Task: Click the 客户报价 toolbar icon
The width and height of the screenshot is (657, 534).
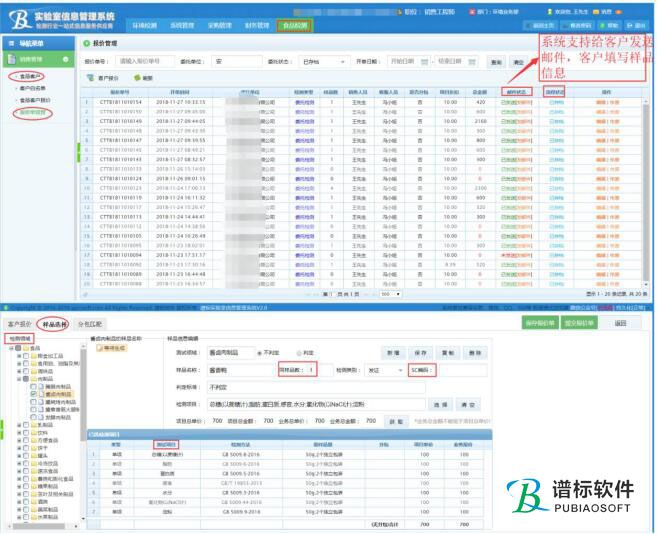Action: tap(91, 77)
